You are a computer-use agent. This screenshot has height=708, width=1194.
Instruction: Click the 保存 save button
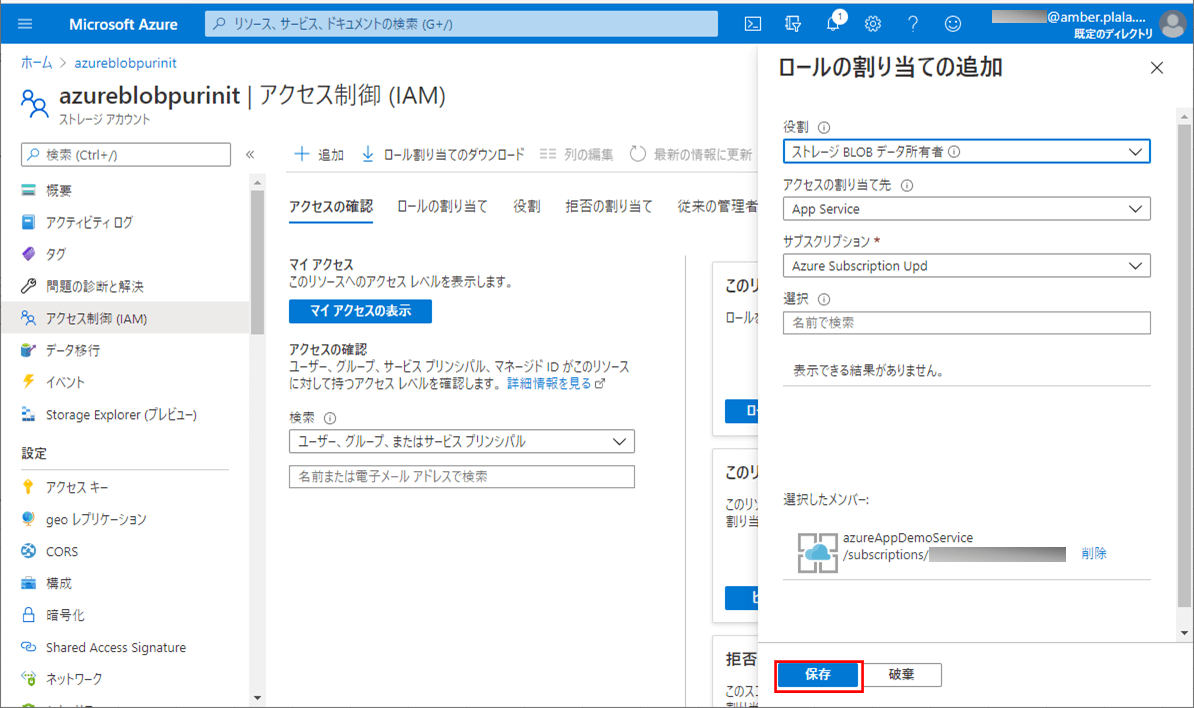click(x=818, y=675)
